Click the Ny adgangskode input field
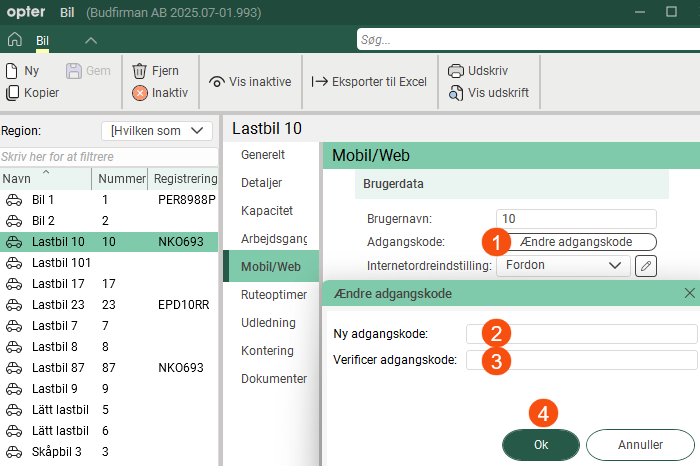This screenshot has height=466, width=700. 582,334
